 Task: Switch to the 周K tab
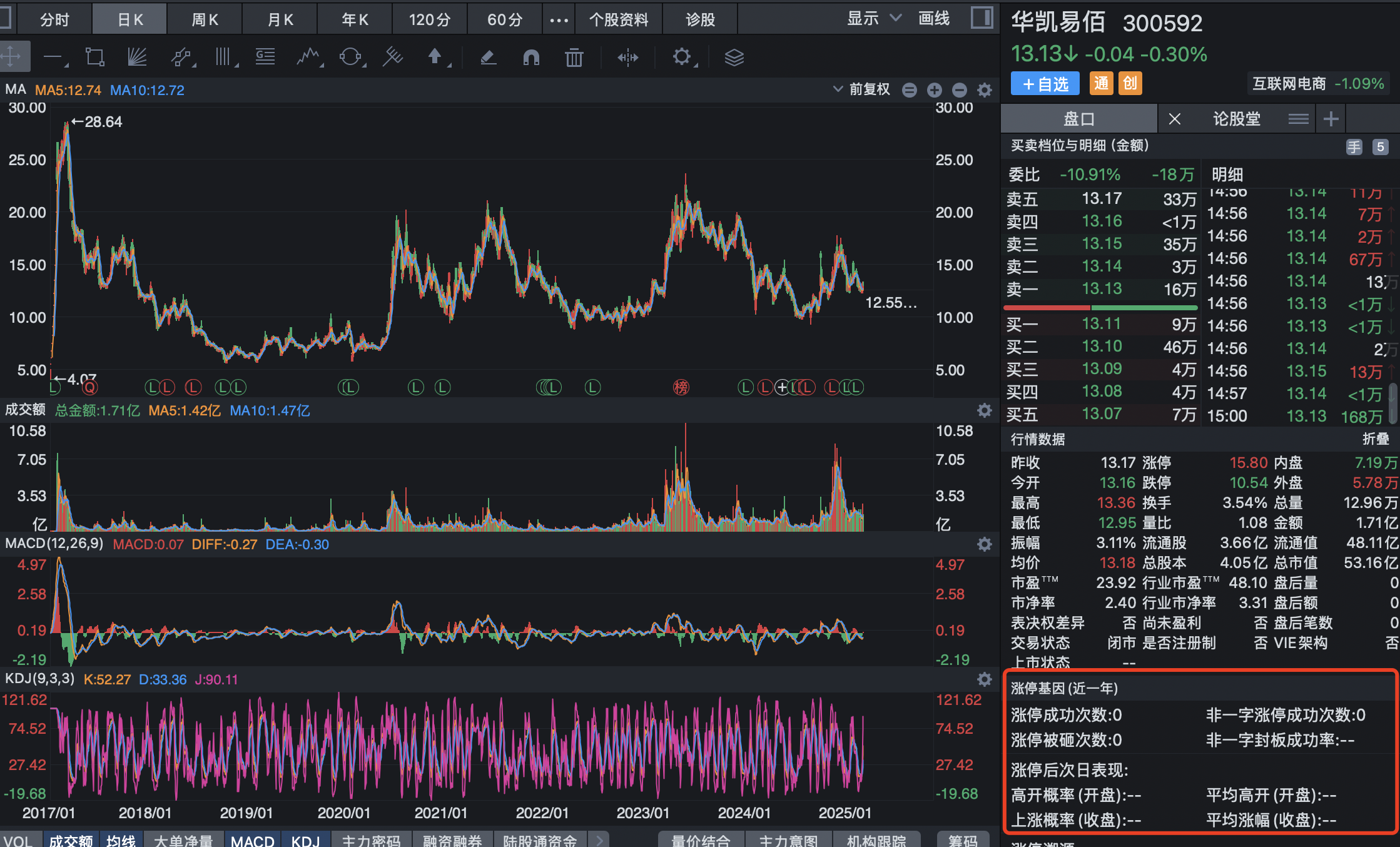pos(205,19)
